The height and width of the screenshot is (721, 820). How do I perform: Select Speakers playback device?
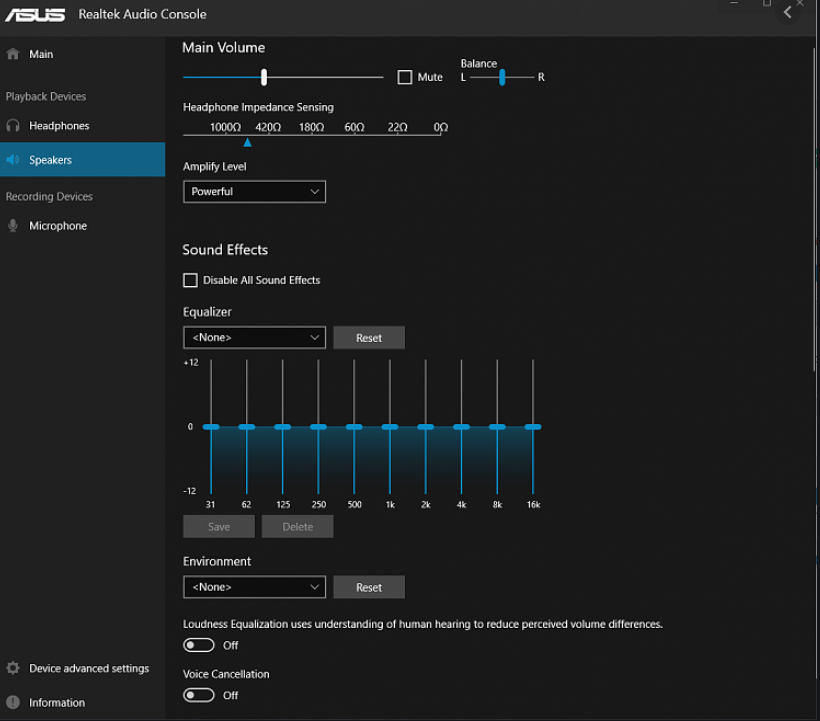83,159
